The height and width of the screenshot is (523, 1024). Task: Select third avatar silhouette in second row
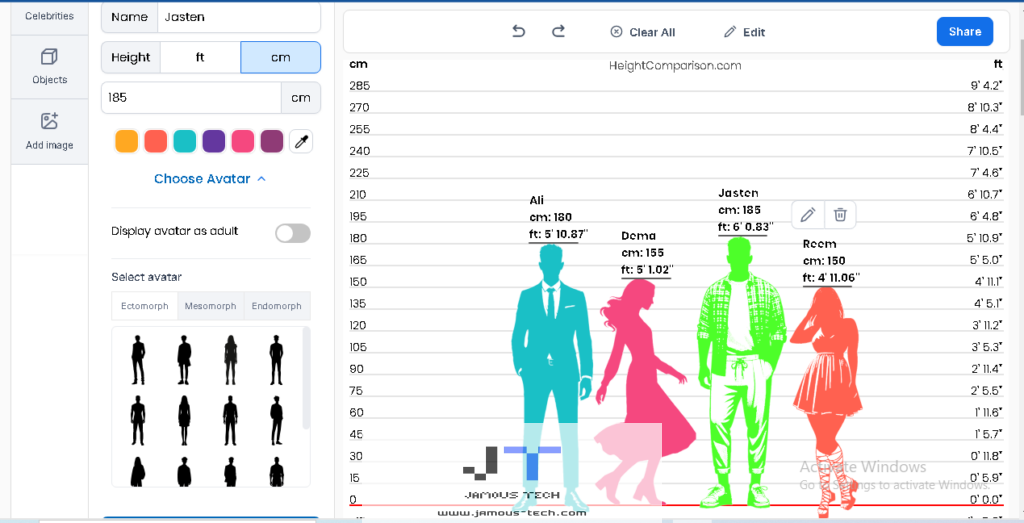tap(230, 420)
